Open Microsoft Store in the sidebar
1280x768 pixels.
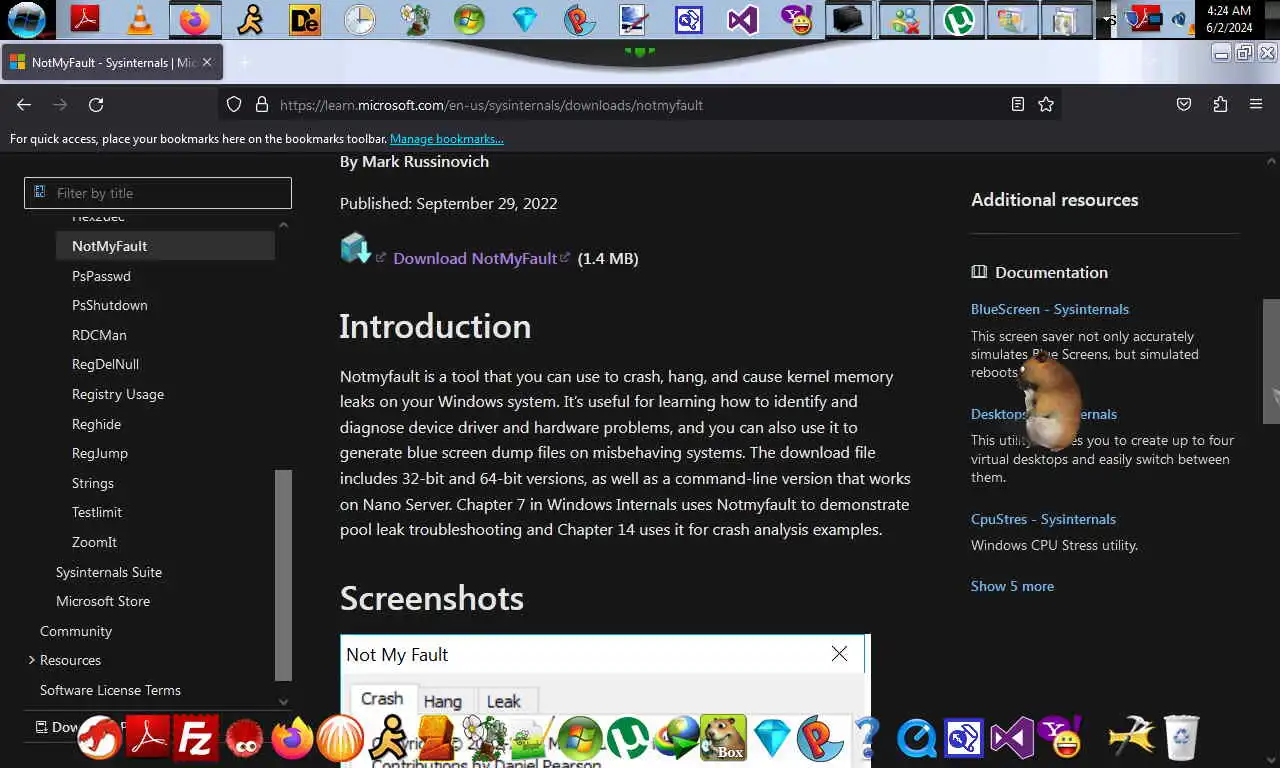point(103,601)
